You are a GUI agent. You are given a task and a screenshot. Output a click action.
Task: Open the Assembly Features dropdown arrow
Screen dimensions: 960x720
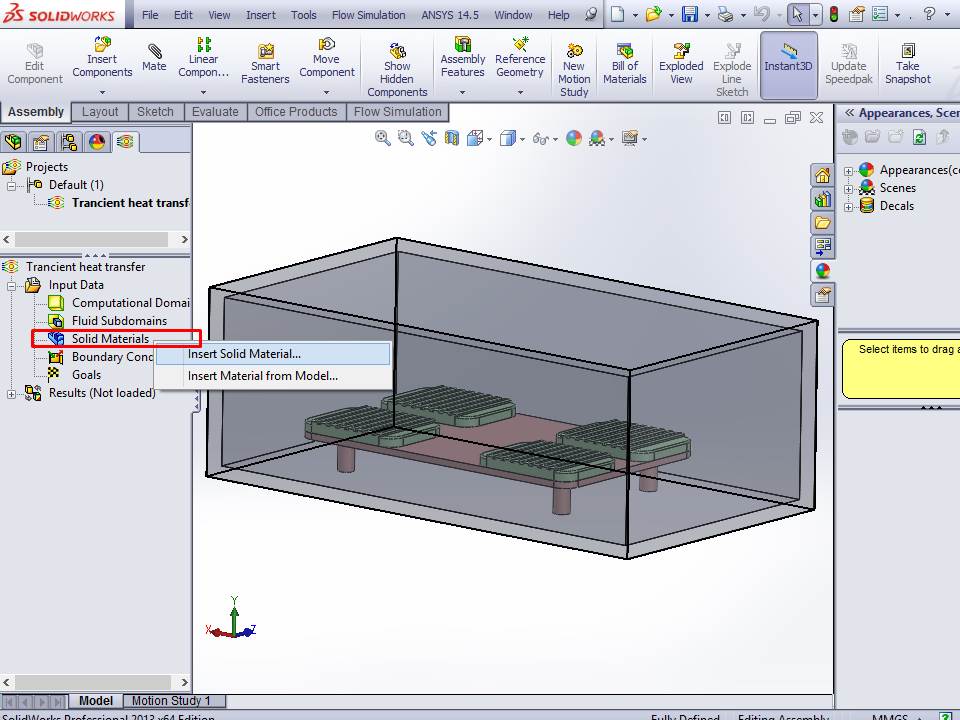click(463, 92)
